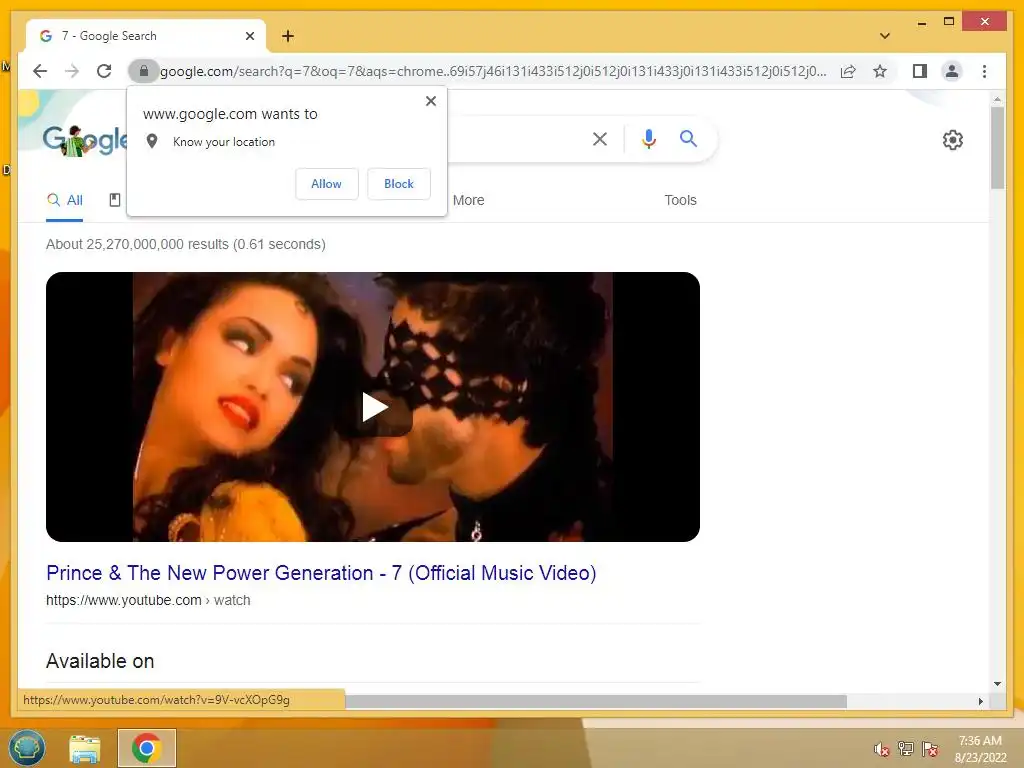Open the Windows Start button
The height and width of the screenshot is (768, 1024).
[27, 748]
